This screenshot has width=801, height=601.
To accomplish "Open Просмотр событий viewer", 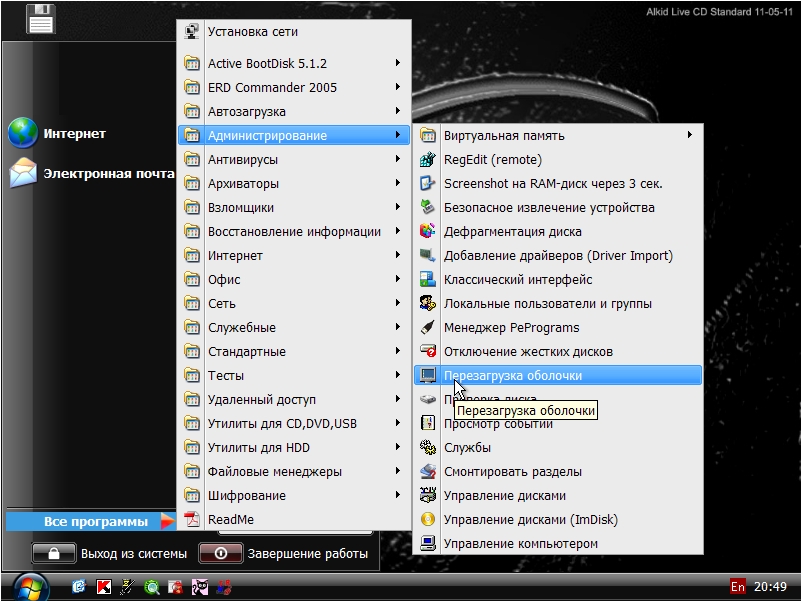I will [x=558, y=424].
